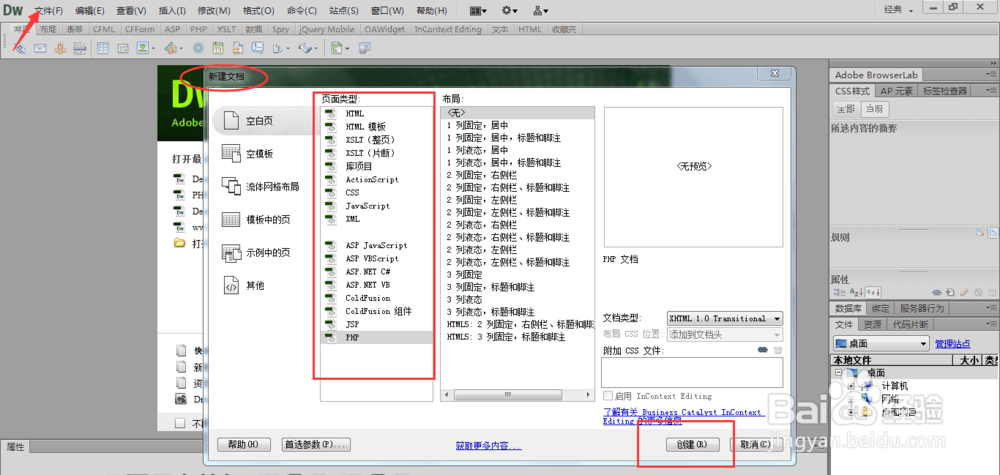This screenshot has width=1000, height=475.
Task: Switch to the jQuery Mobile insert tab
Action: pos(327,29)
